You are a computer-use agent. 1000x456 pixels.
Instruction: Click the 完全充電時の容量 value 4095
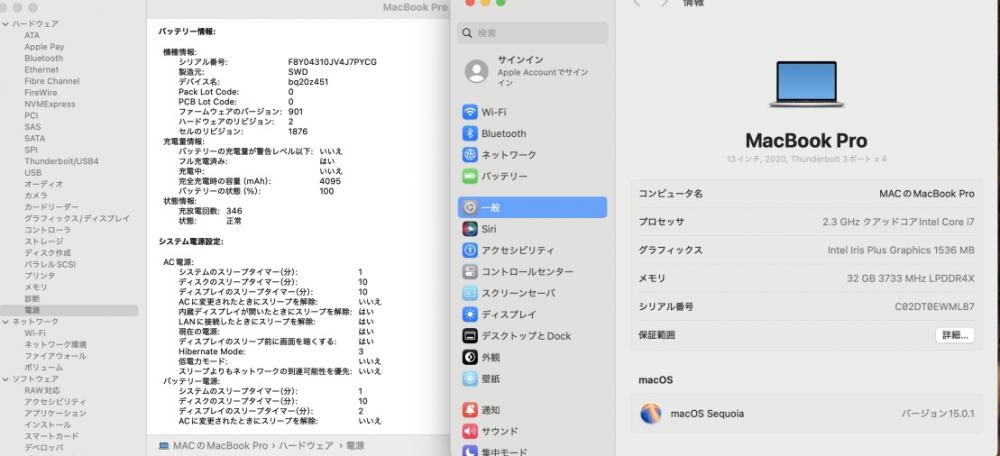tap(330, 181)
